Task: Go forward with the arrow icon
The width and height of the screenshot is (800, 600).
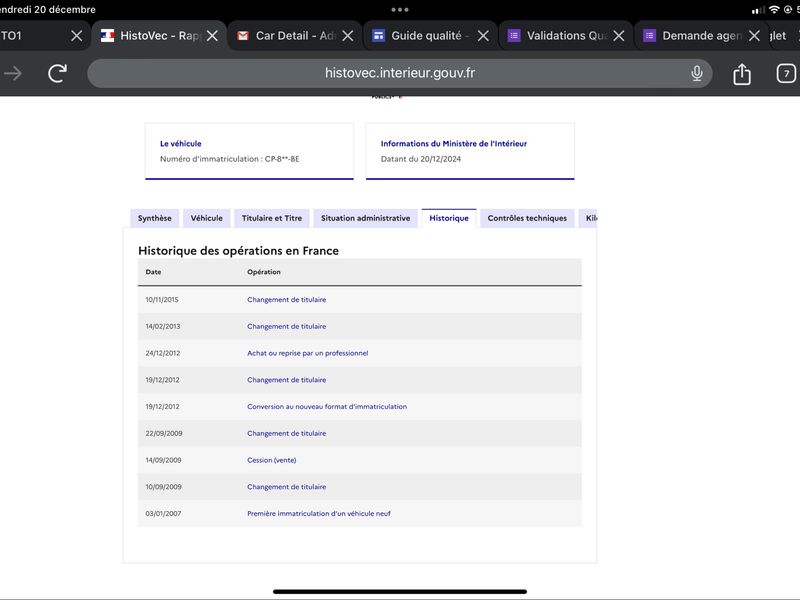Action: coord(13,73)
